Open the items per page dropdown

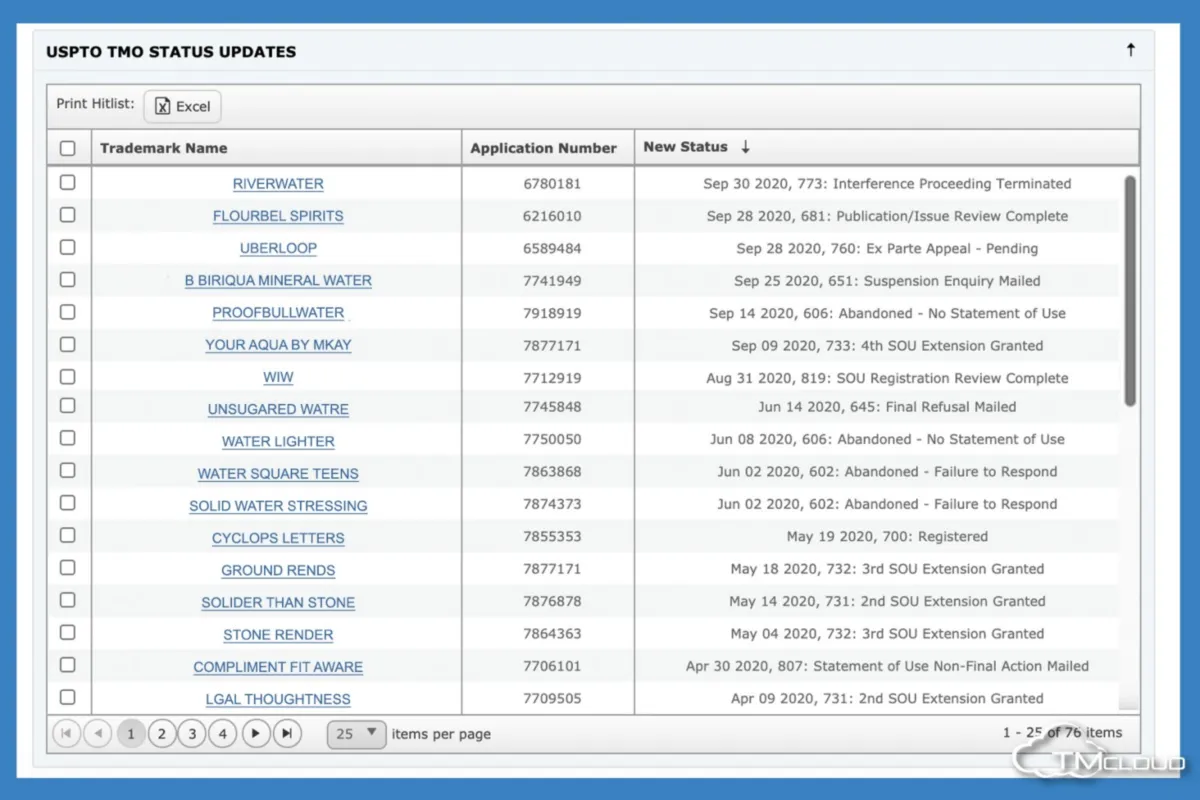(356, 734)
